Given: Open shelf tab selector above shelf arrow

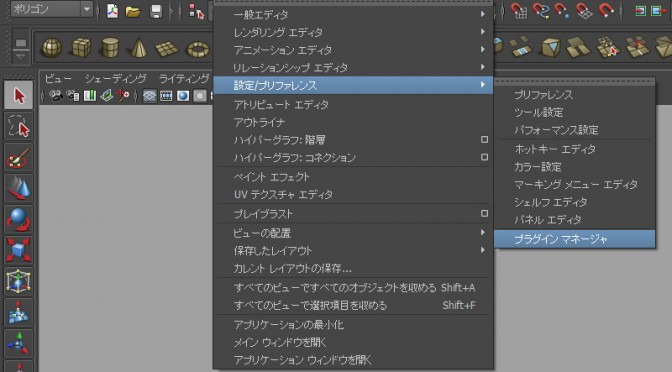Looking at the screenshot, I should click(21, 43).
